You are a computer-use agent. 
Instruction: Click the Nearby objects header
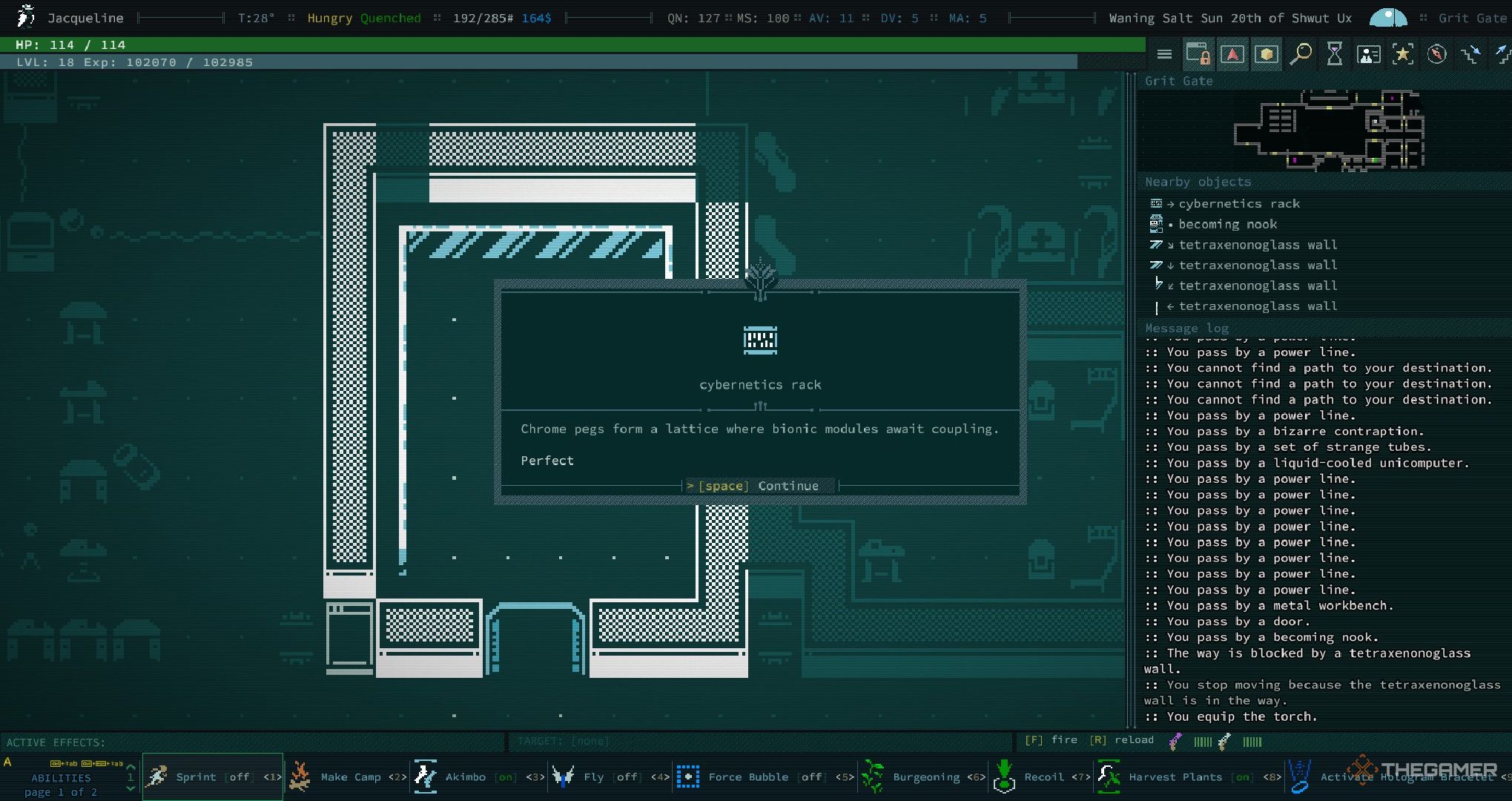click(1198, 182)
